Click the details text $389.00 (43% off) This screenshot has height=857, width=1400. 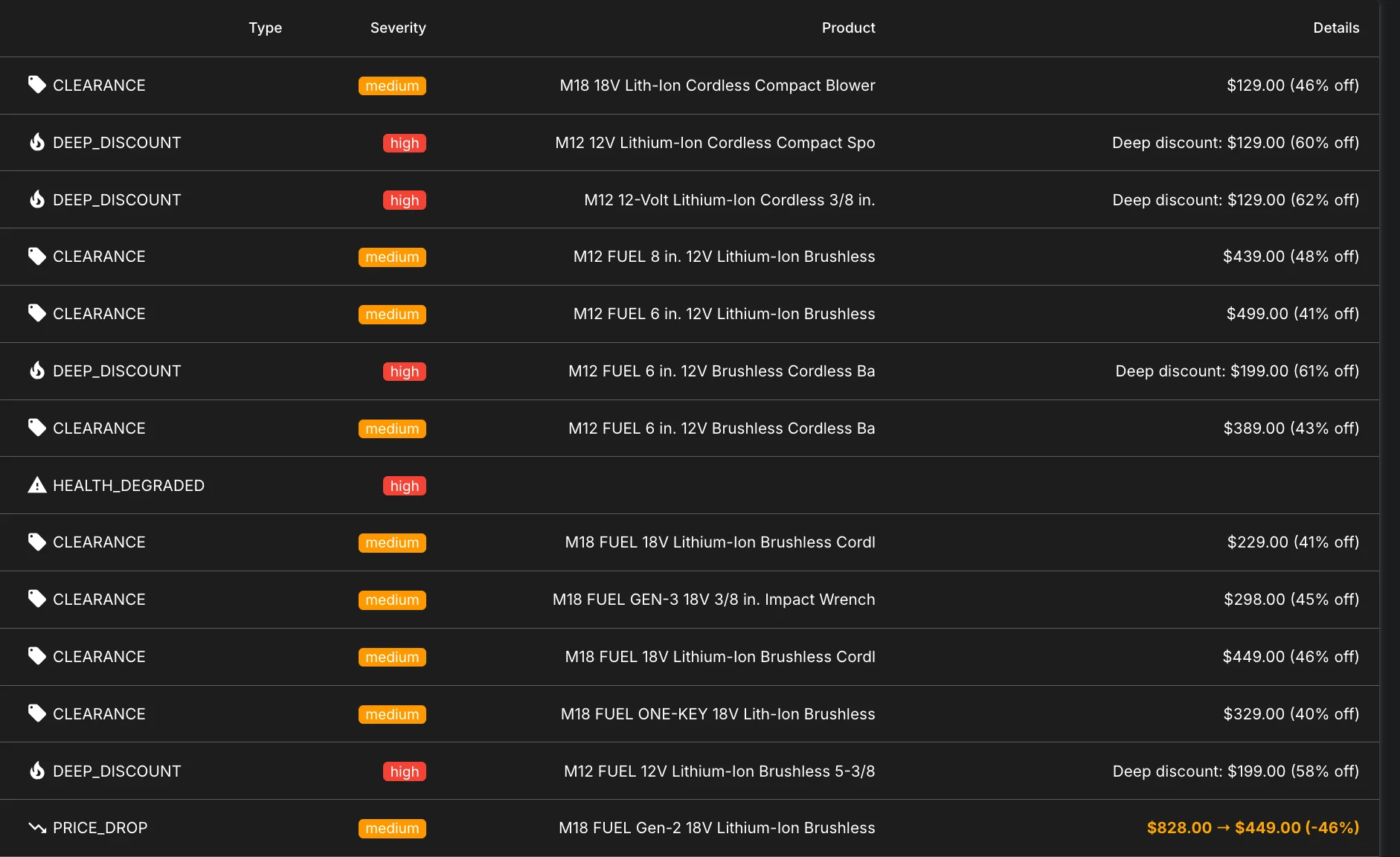click(x=1291, y=428)
